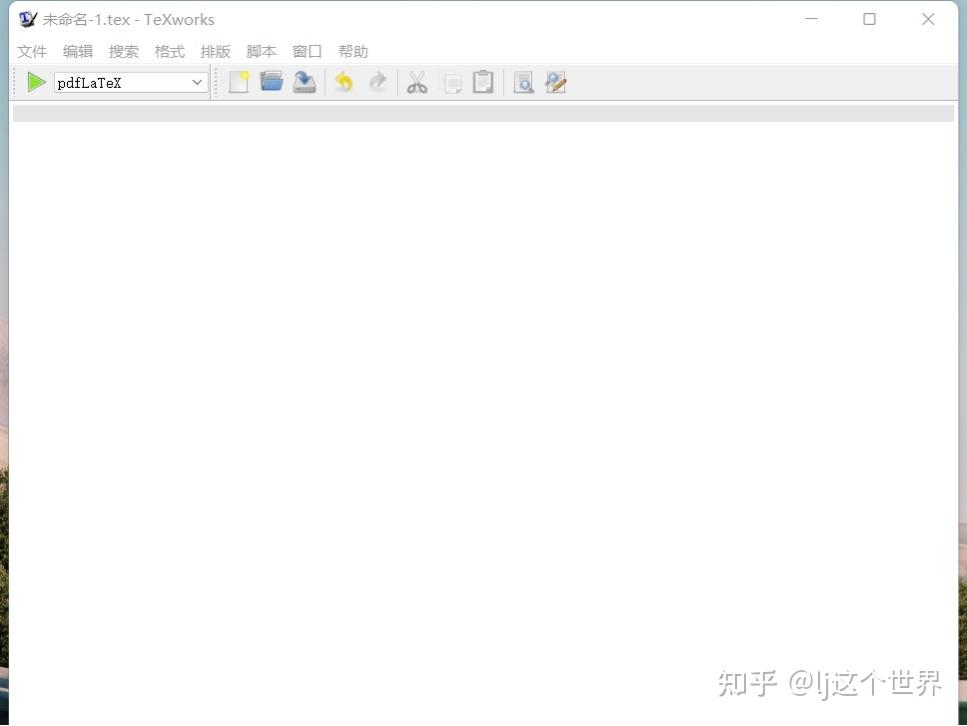Open the 脚本 menu
Viewport: 967px width, 726px height.
tap(261, 51)
